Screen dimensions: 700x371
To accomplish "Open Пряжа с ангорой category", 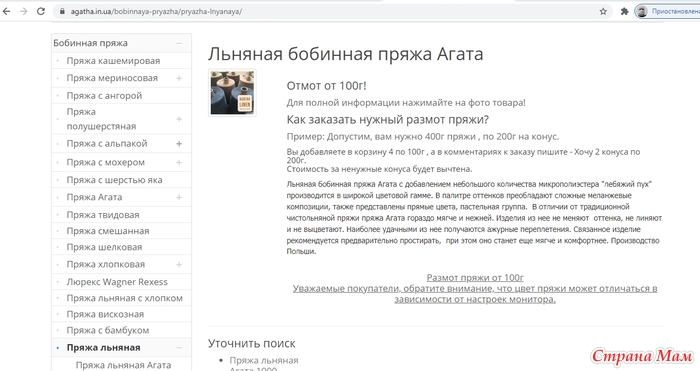I will click(104, 96).
